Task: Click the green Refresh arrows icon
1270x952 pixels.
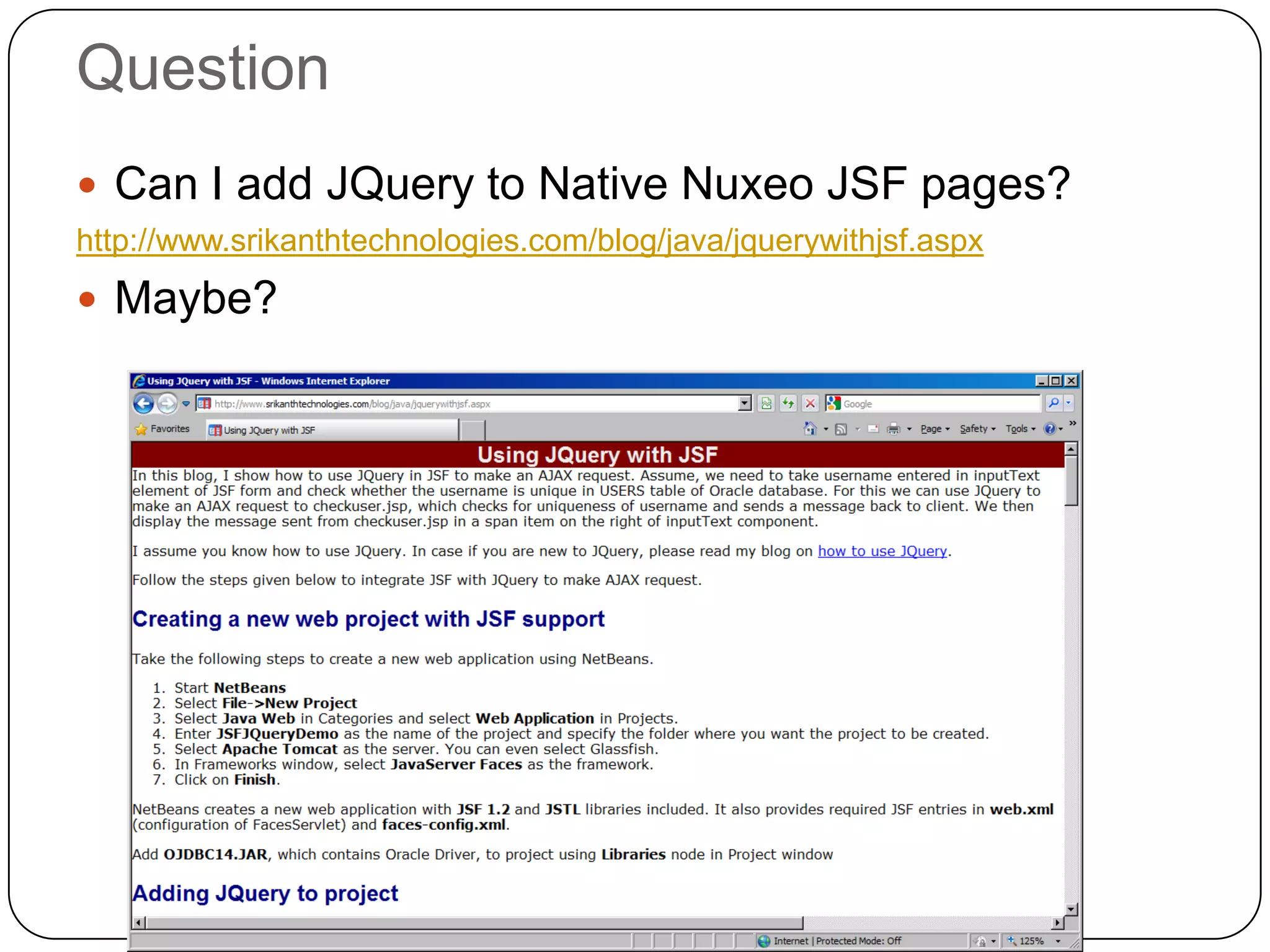Action: pos(788,404)
